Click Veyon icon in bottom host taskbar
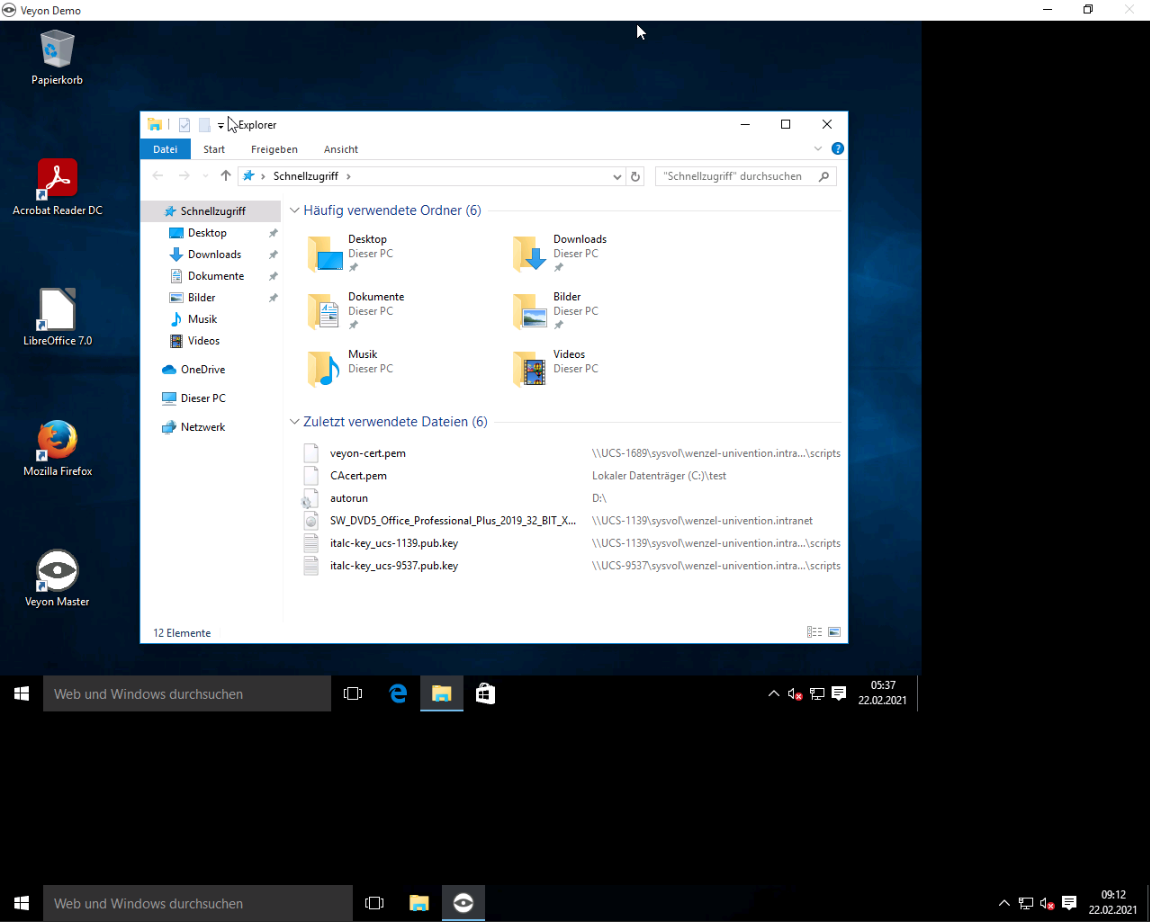This screenshot has width=1150, height=922. 463,904
